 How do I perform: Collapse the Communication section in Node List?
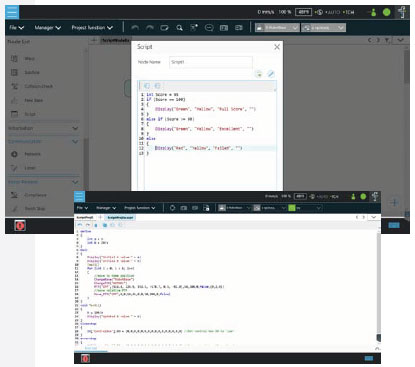(75, 141)
